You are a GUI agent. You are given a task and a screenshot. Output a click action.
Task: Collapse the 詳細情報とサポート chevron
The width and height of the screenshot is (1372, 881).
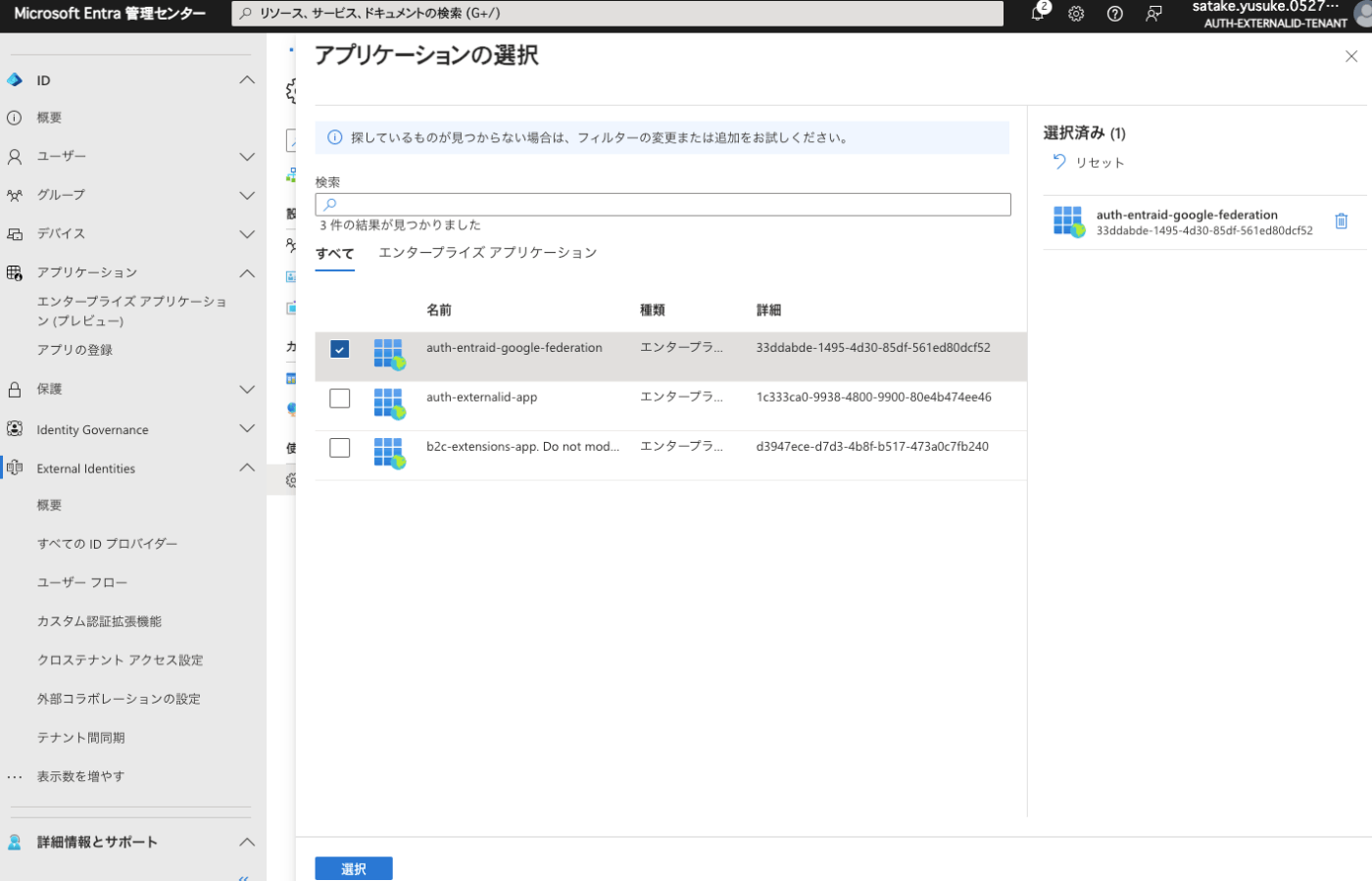[x=247, y=842]
